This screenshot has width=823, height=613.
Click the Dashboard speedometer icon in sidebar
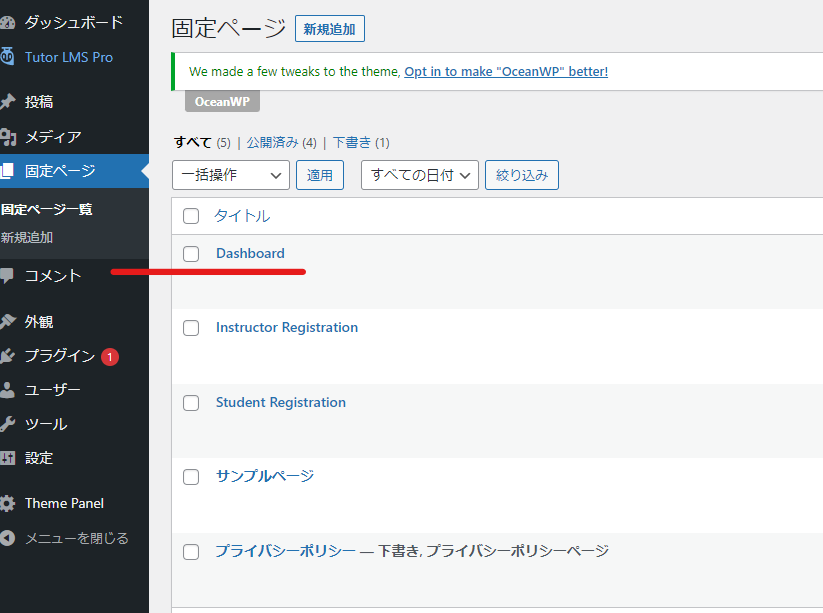click(x=7, y=22)
